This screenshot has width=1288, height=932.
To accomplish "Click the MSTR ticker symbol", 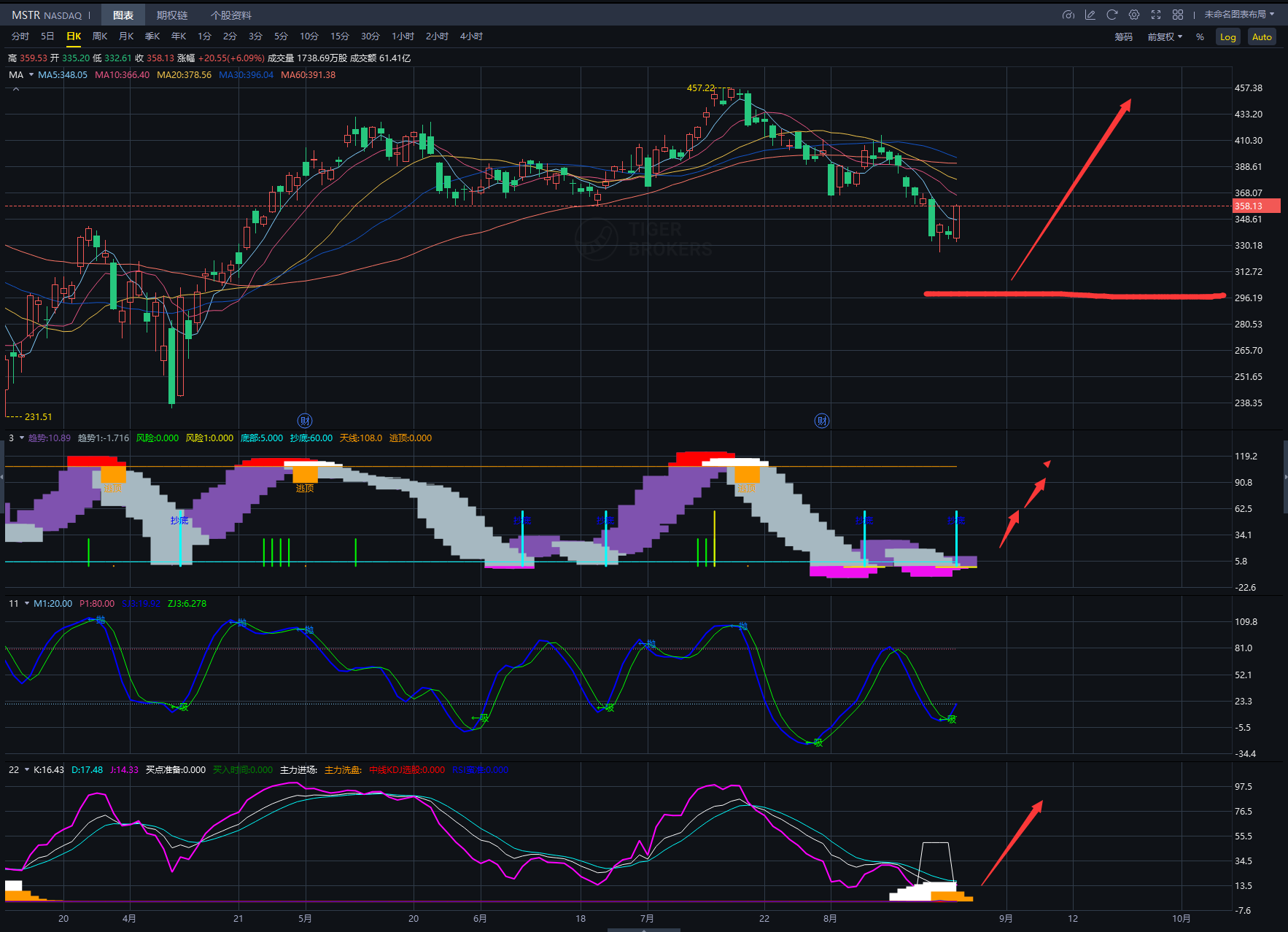I will point(26,15).
